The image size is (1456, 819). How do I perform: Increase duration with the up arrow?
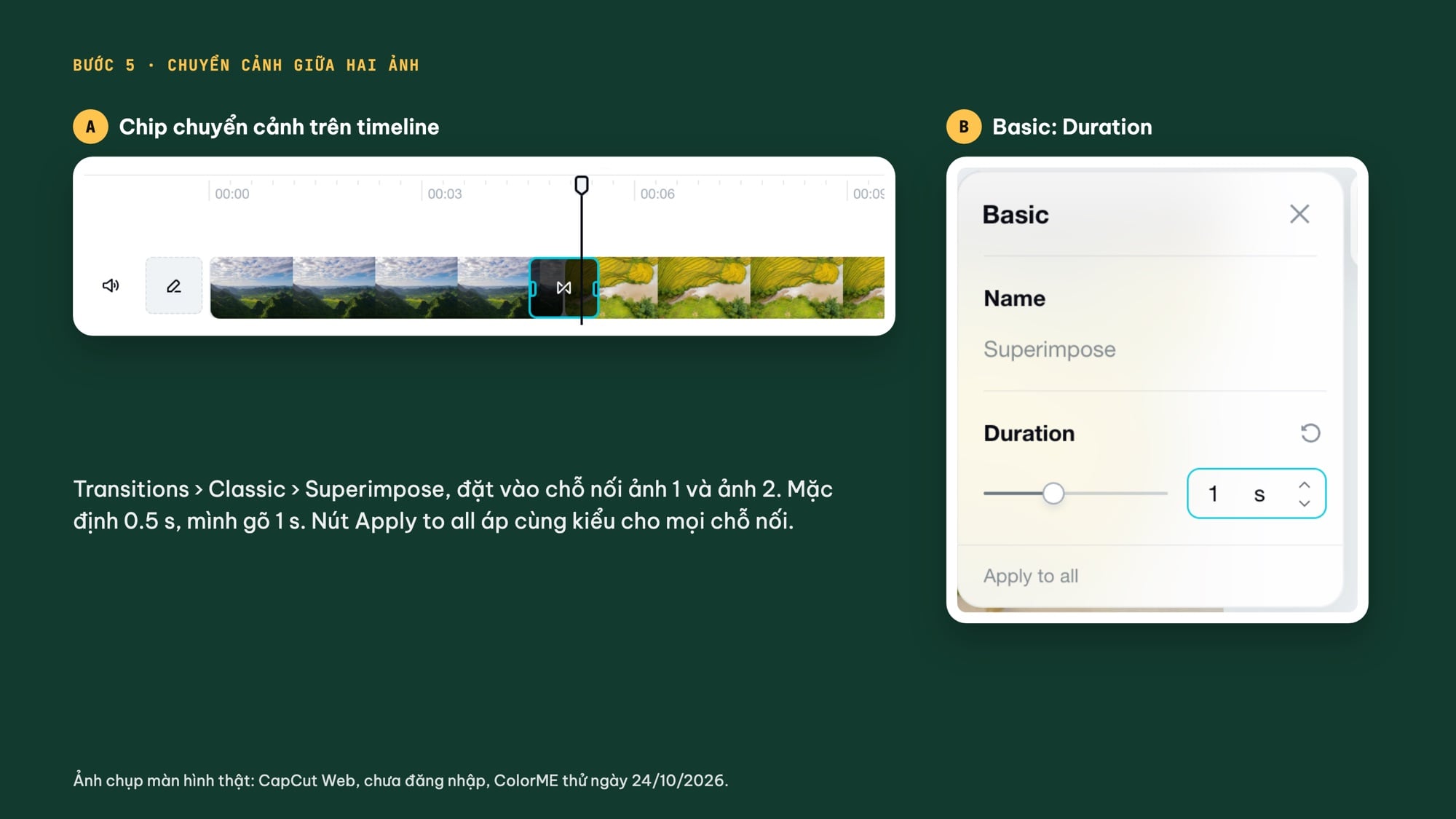1305,485
